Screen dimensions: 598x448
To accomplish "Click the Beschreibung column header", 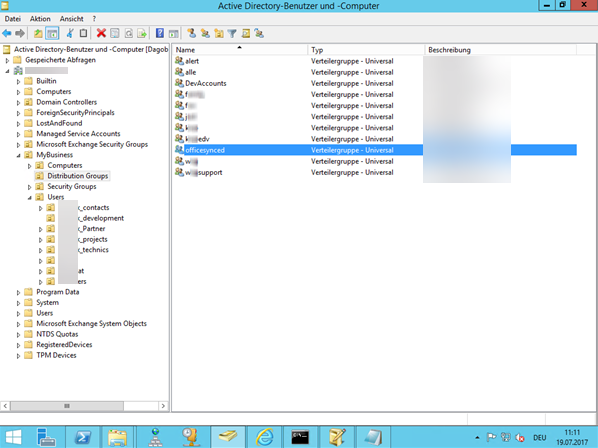I will point(501,50).
